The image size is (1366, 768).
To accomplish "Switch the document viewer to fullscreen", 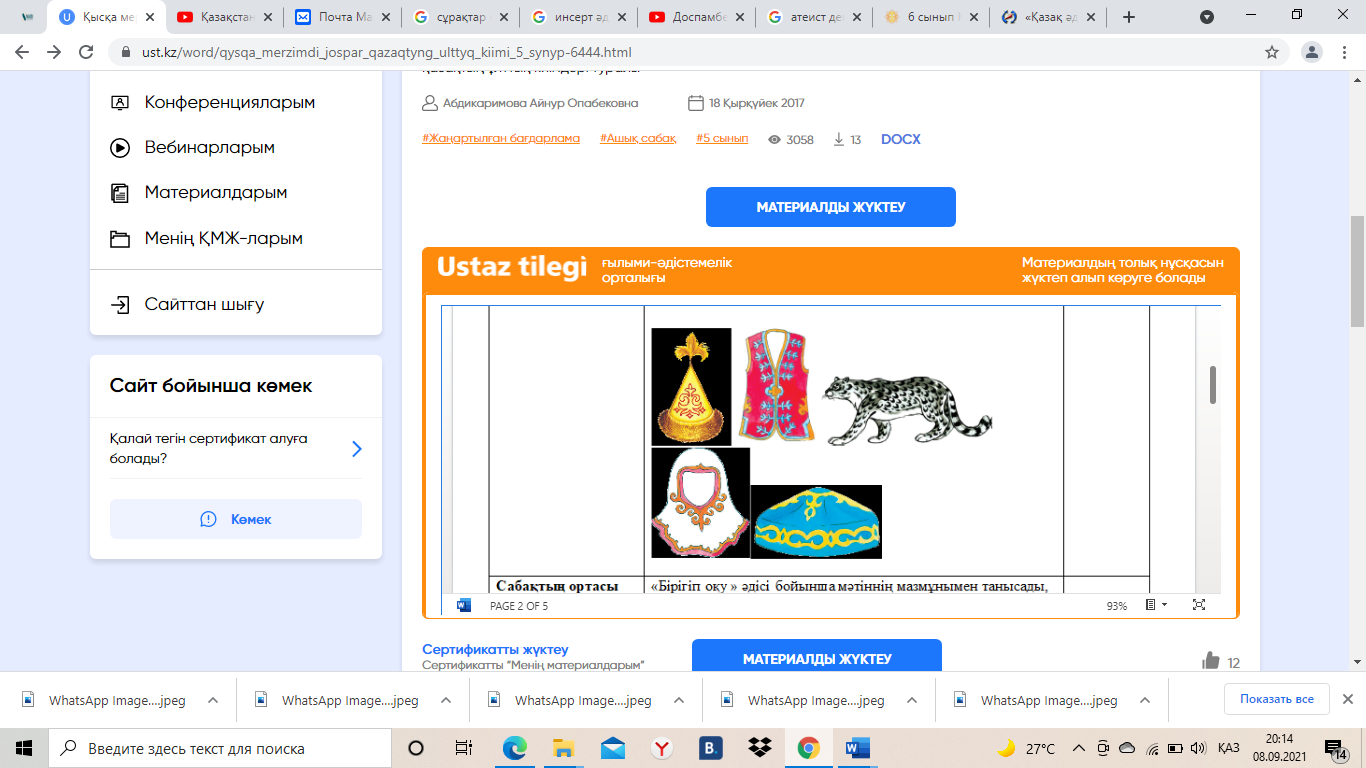I will [1199, 605].
